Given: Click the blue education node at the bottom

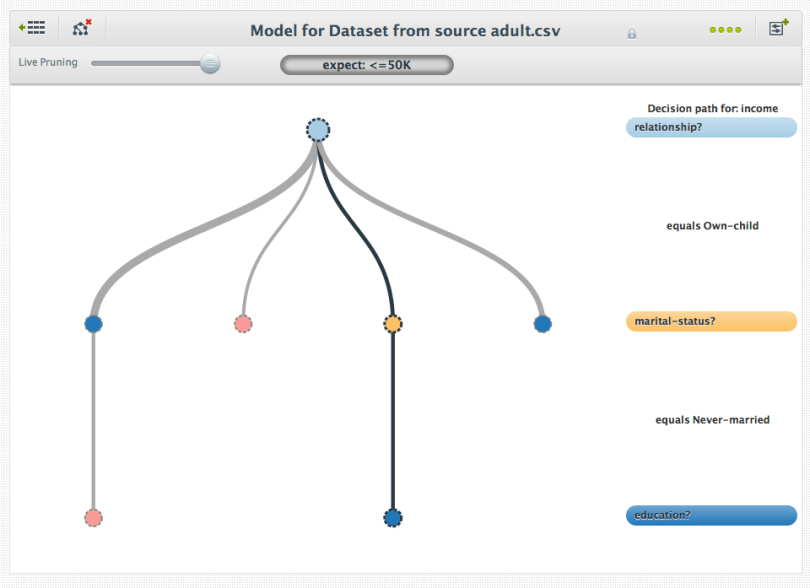Looking at the screenshot, I should click(392, 517).
